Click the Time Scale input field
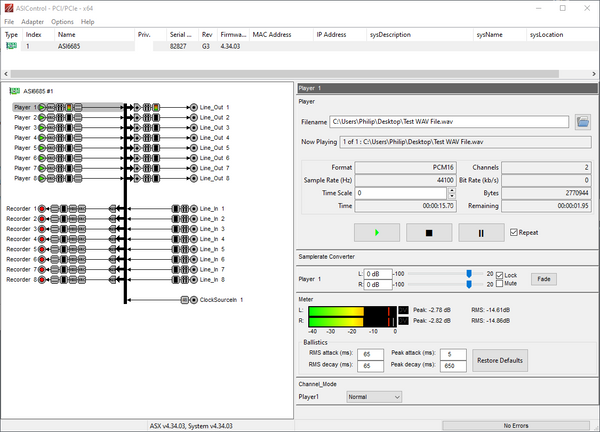The height and width of the screenshot is (432, 600). click(x=401, y=193)
